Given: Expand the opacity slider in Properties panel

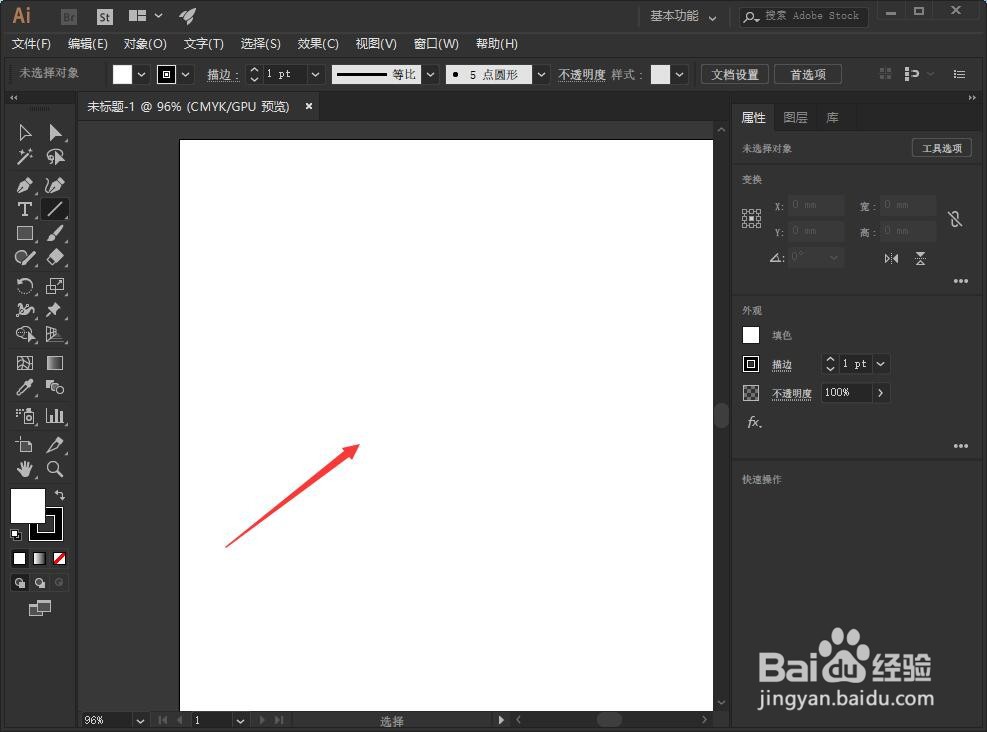Looking at the screenshot, I should pos(881,393).
